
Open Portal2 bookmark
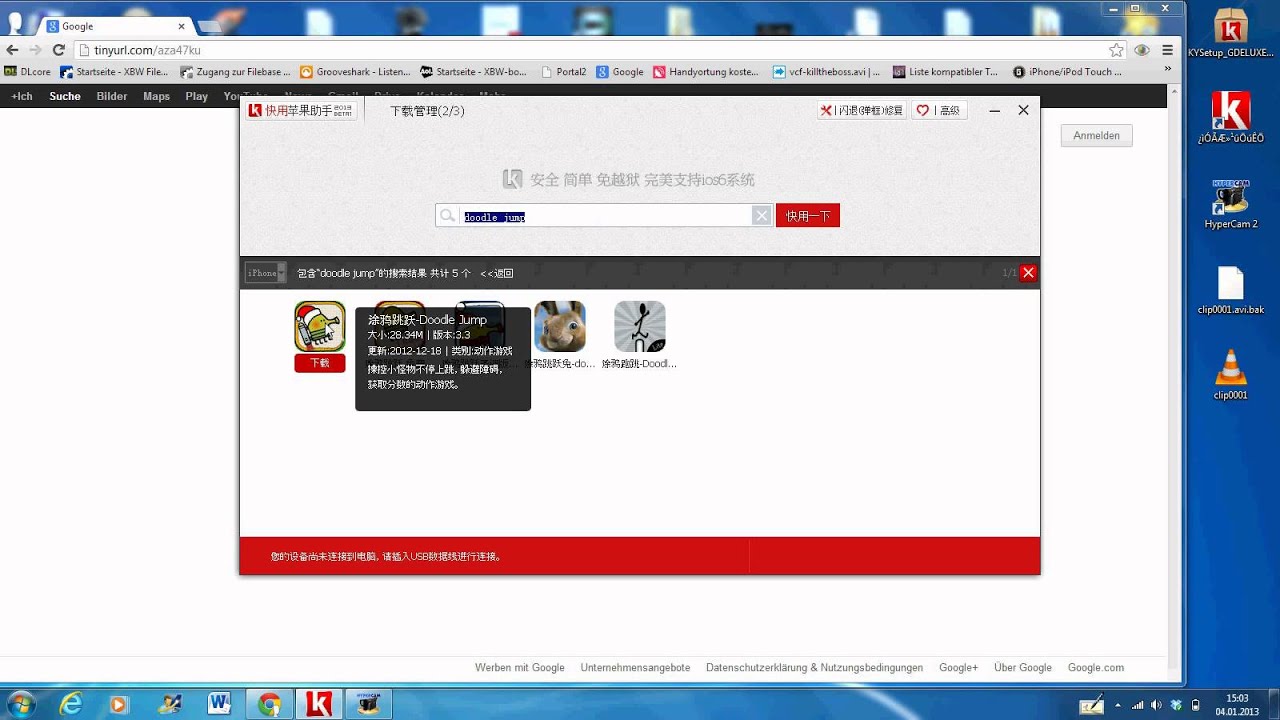coord(563,72)
